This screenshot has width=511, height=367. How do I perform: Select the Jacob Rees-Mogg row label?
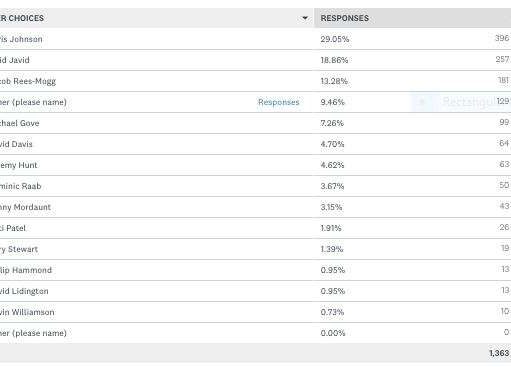28,81
